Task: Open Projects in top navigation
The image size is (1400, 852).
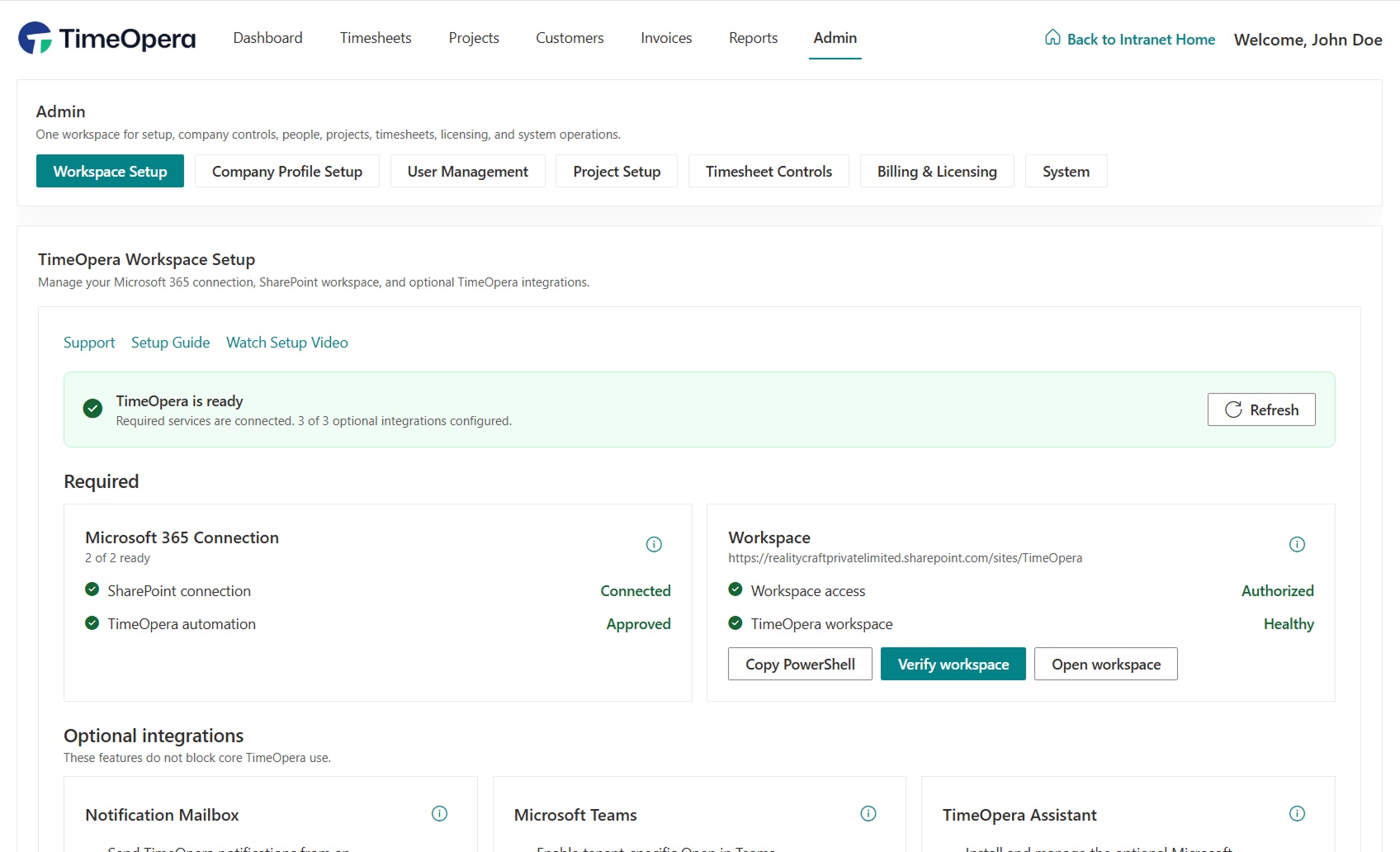Action: coord(474,38)
